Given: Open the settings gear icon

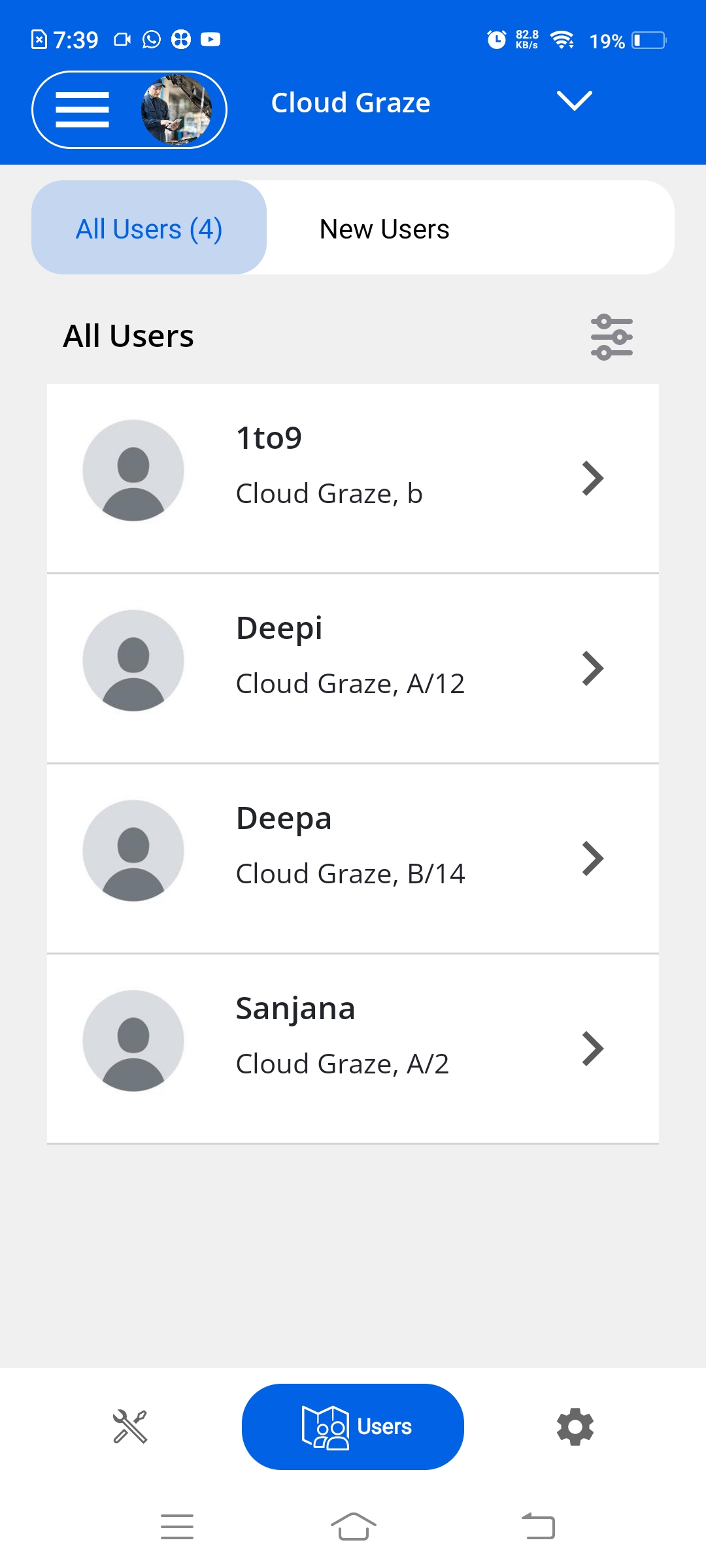Looking at the screenshot, I should (575, 1427).
